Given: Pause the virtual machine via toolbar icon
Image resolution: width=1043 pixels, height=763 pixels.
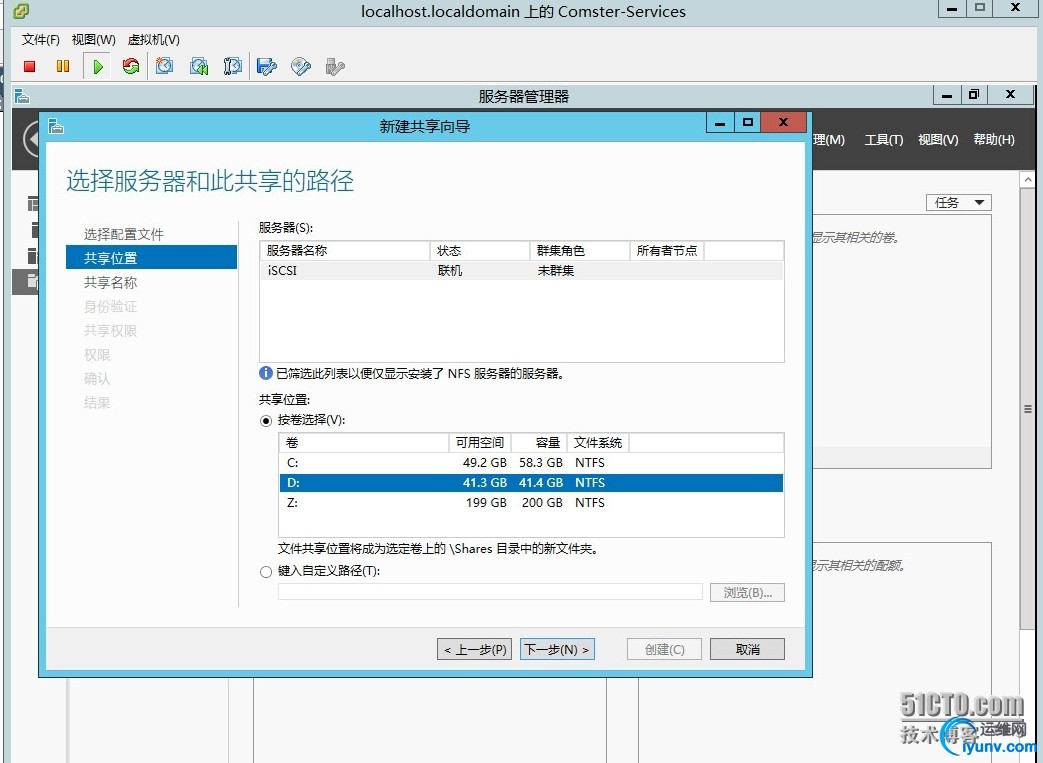Looking at the screenshot, I should click(x=63, y=66).
